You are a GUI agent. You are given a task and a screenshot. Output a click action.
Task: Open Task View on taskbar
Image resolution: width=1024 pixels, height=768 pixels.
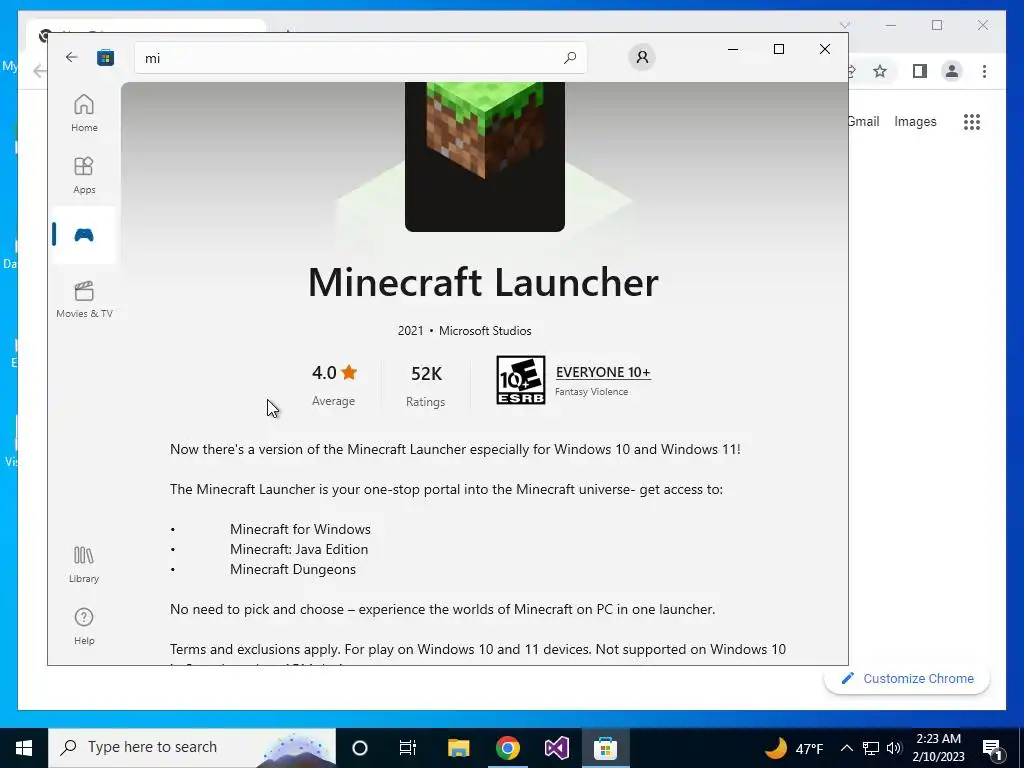408,748
